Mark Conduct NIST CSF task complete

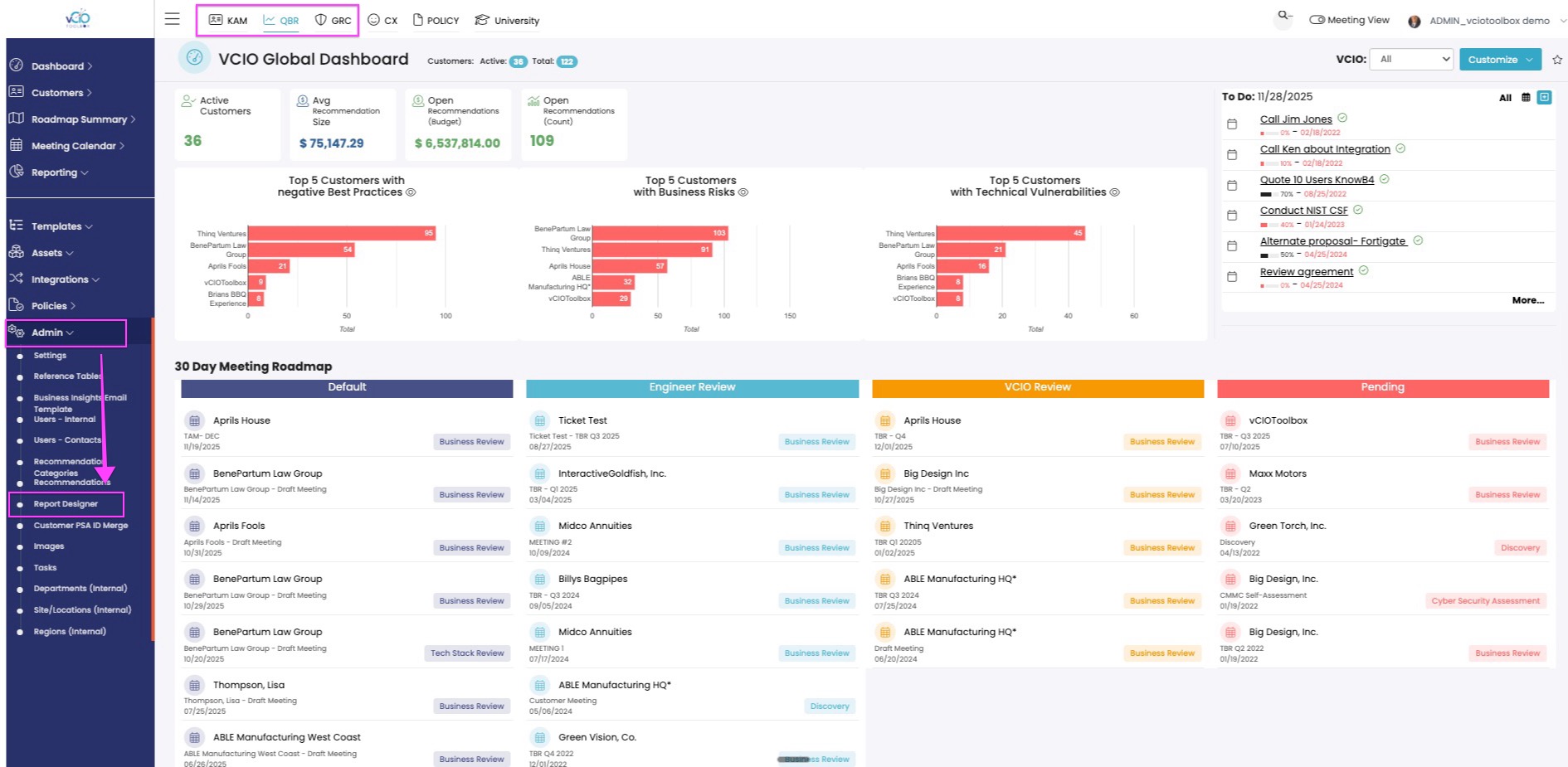pyautogui.click(x=1358, y=210)
